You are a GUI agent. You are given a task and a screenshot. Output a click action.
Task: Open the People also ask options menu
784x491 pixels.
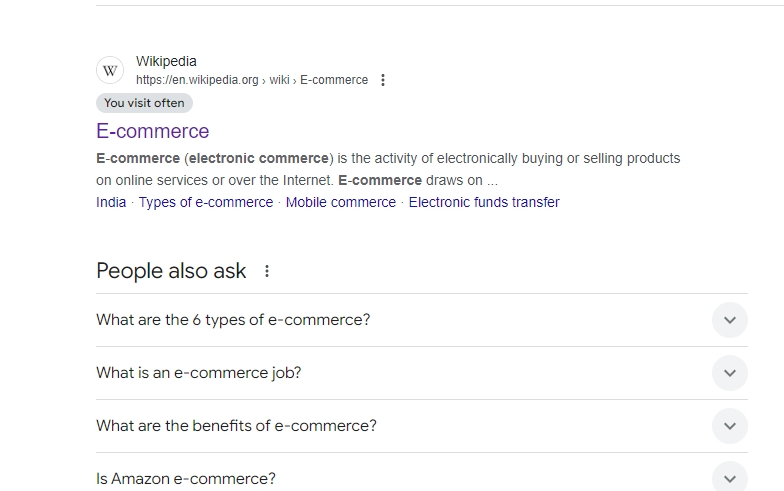267,271
